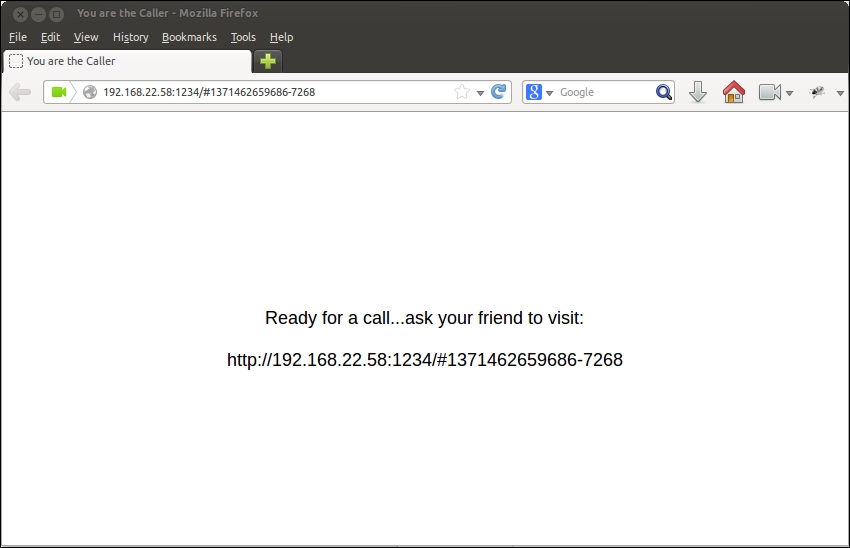Image resolution: width=850 pixels, height=548 pixels.
Task: Open the History menu
Action: [x=131, y=37]
